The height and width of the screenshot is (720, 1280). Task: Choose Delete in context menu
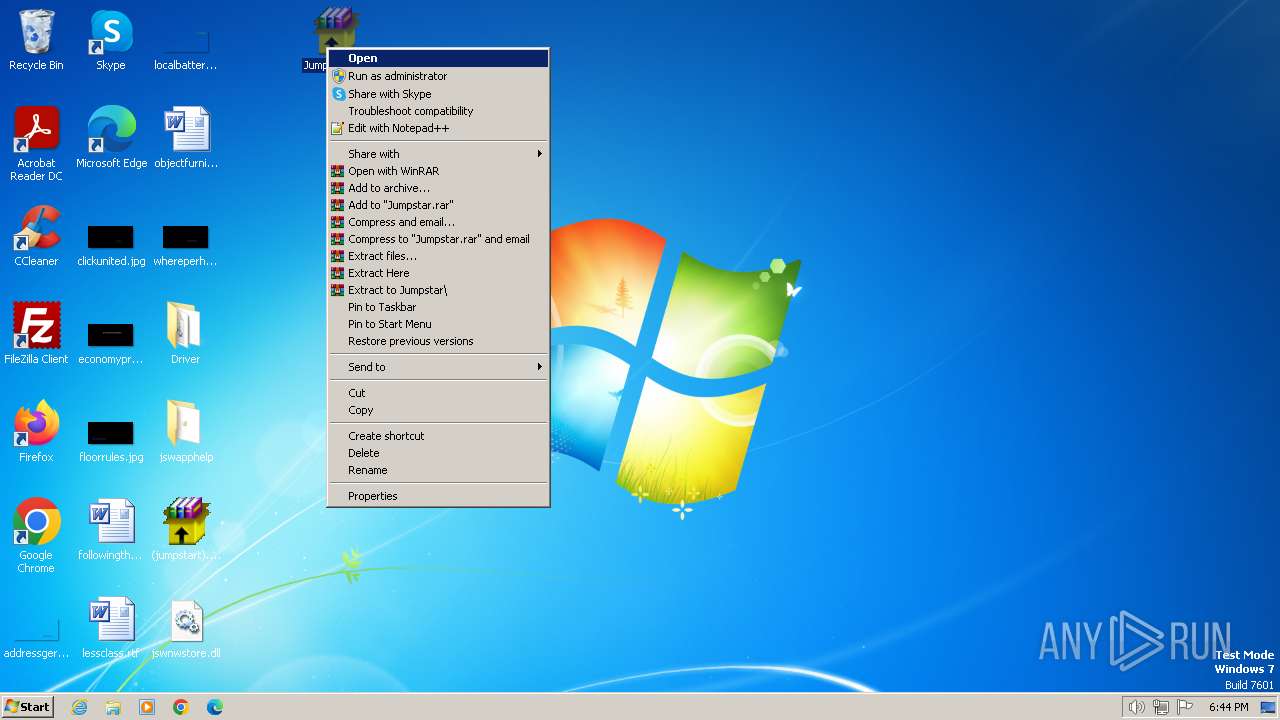point(439,453)
